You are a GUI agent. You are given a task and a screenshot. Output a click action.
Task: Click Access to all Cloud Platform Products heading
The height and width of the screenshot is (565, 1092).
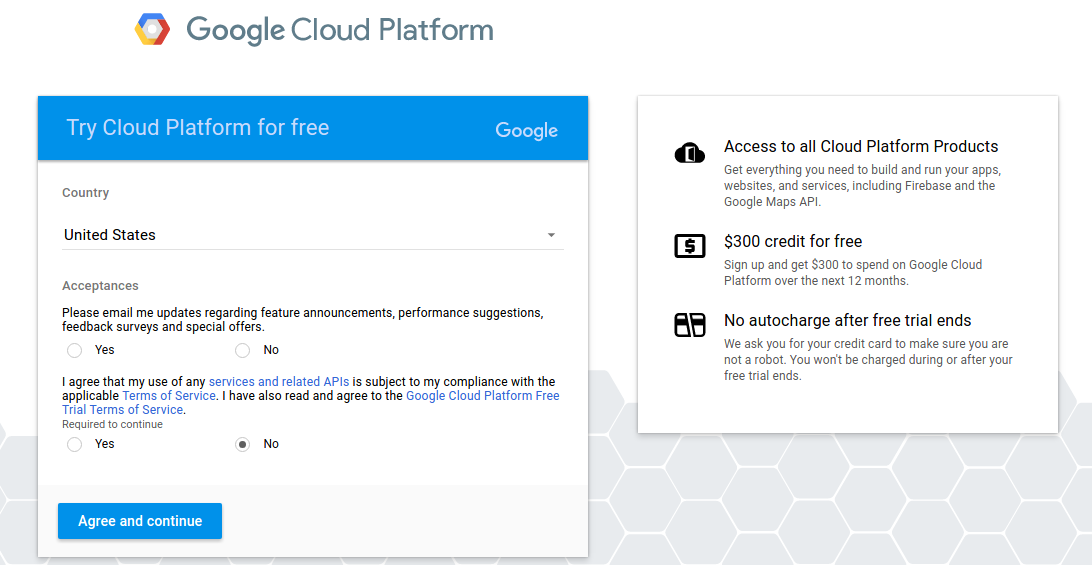point(861,146)
